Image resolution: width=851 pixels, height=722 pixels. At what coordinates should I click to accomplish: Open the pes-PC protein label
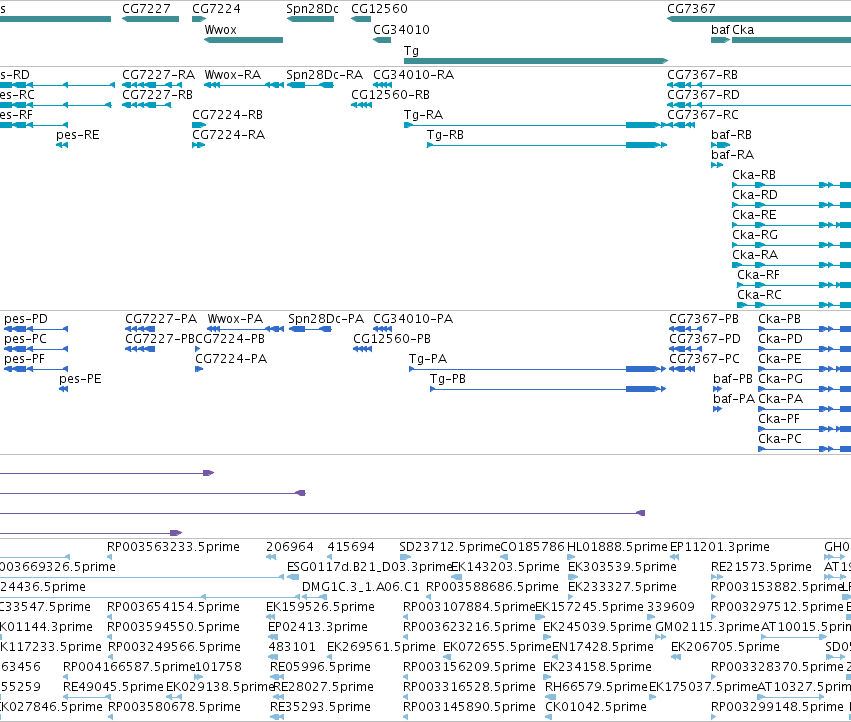25,339
